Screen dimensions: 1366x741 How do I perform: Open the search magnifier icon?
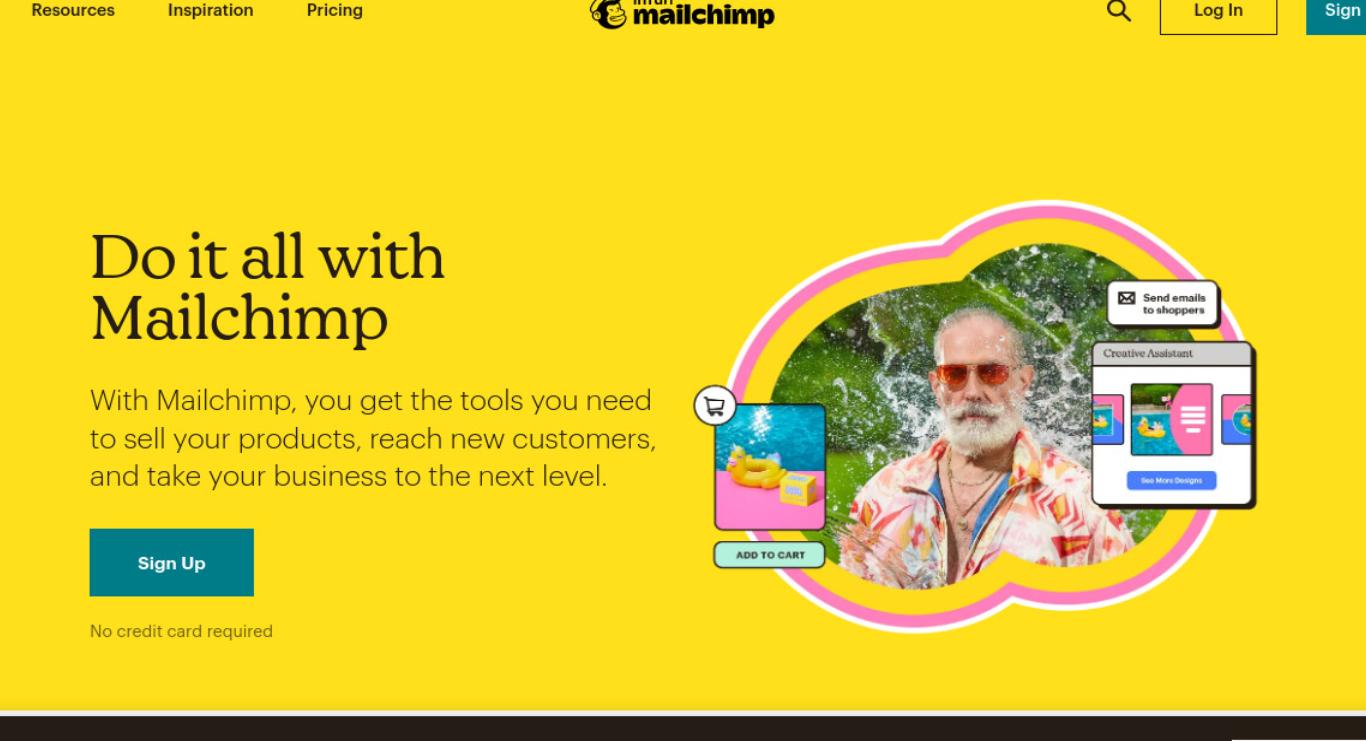pos(1119,11)
